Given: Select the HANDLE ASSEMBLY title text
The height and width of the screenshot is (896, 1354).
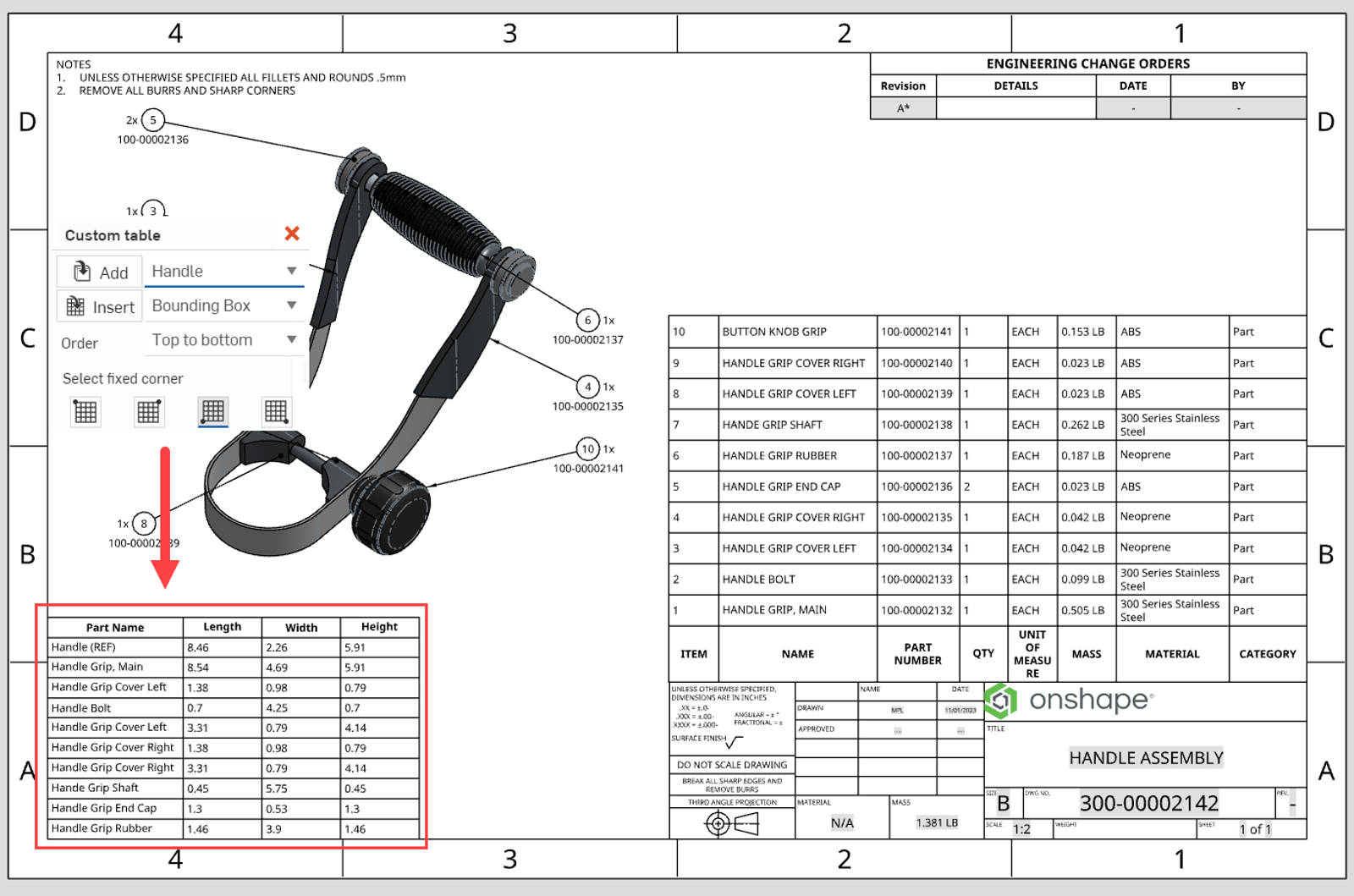Looking at the screenshot, I should [x=1147, y=758].
